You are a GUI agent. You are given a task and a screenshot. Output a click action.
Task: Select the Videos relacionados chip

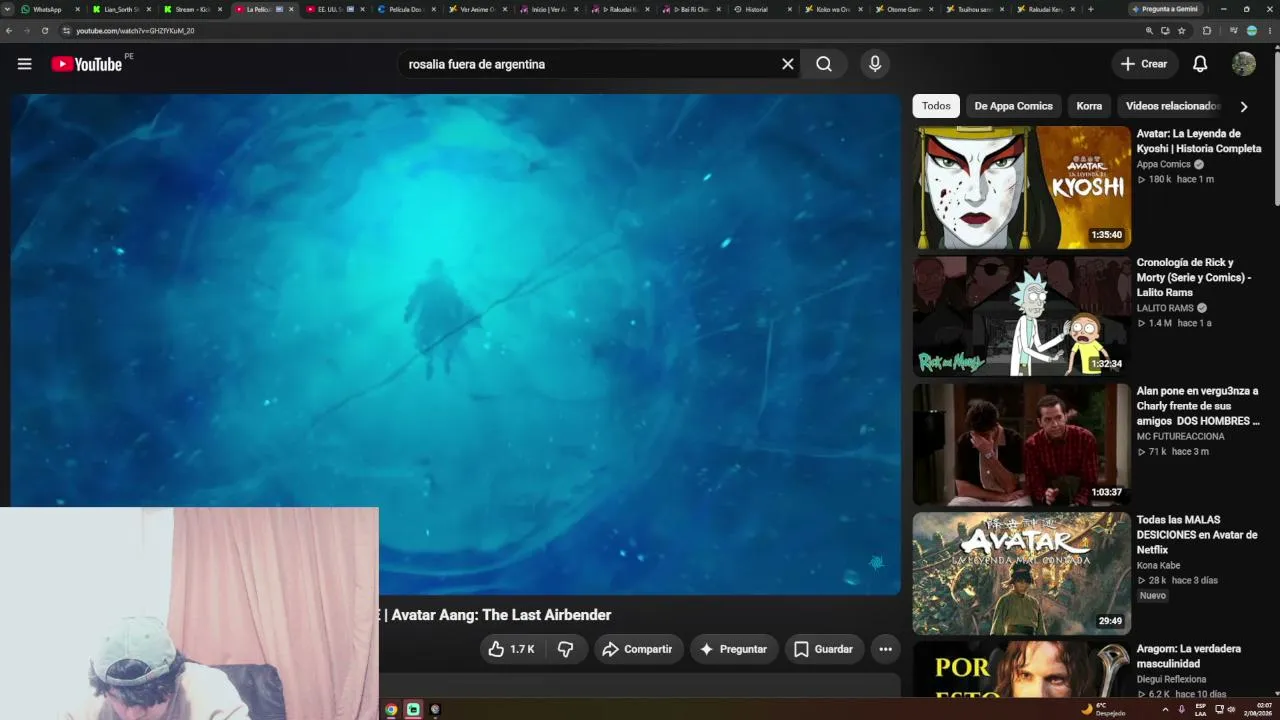(x=1172, y=106)
